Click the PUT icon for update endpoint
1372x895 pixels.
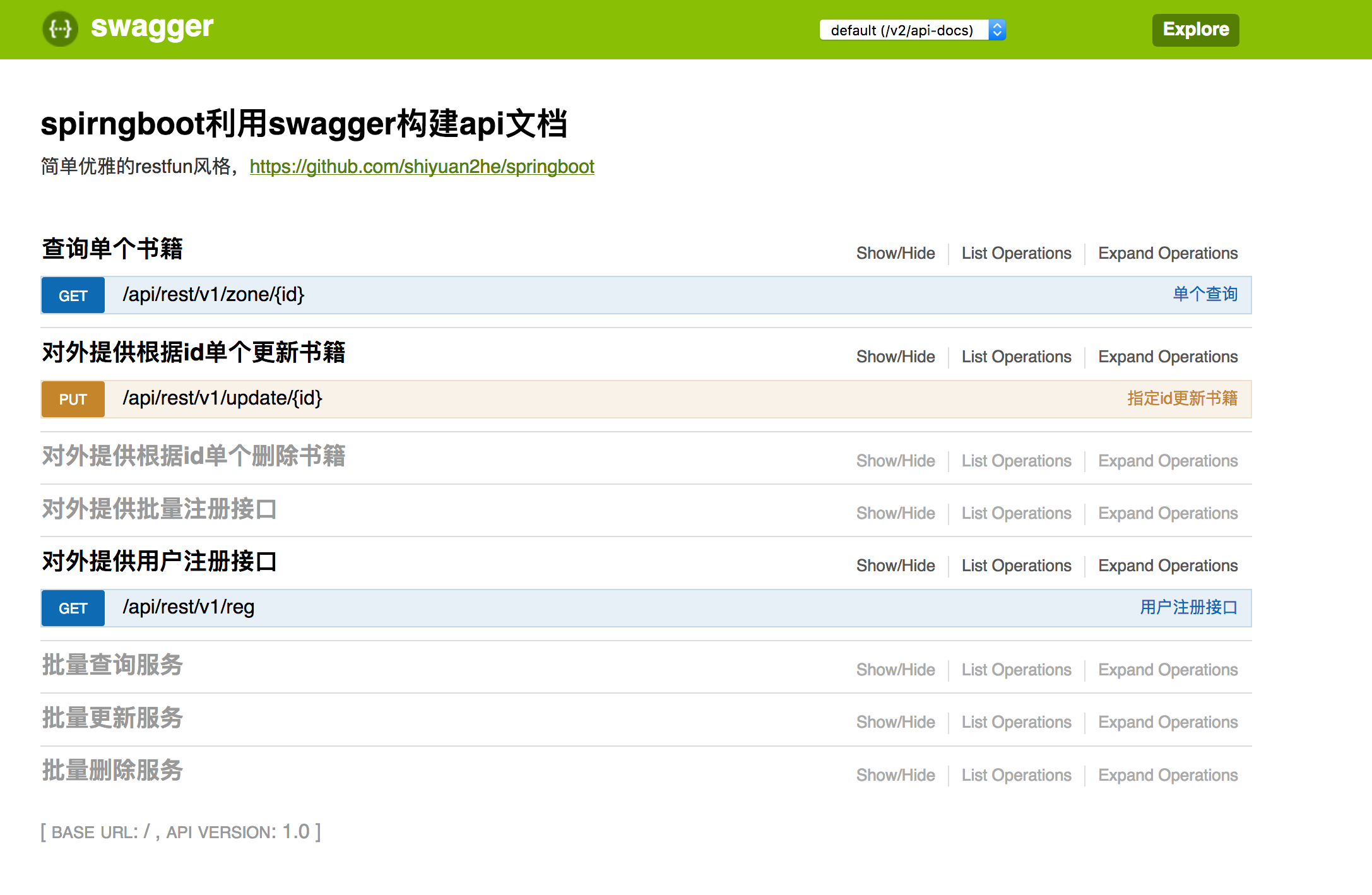coord(71,398)
